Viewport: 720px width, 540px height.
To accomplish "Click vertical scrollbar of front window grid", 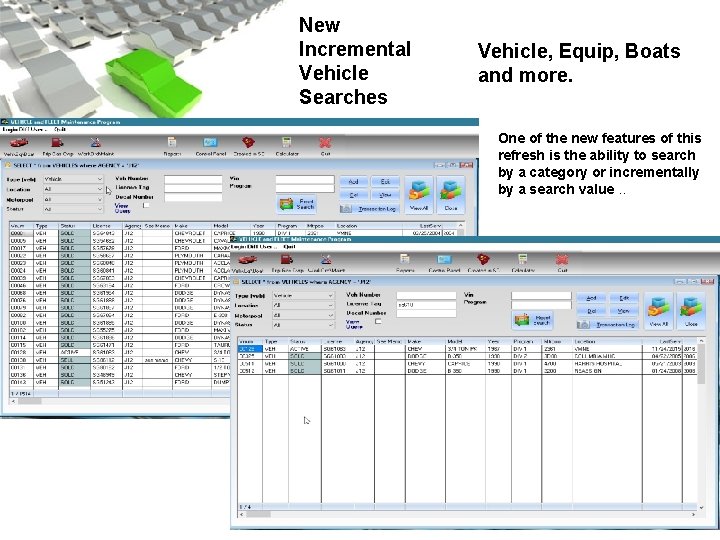I will (701, 425).
